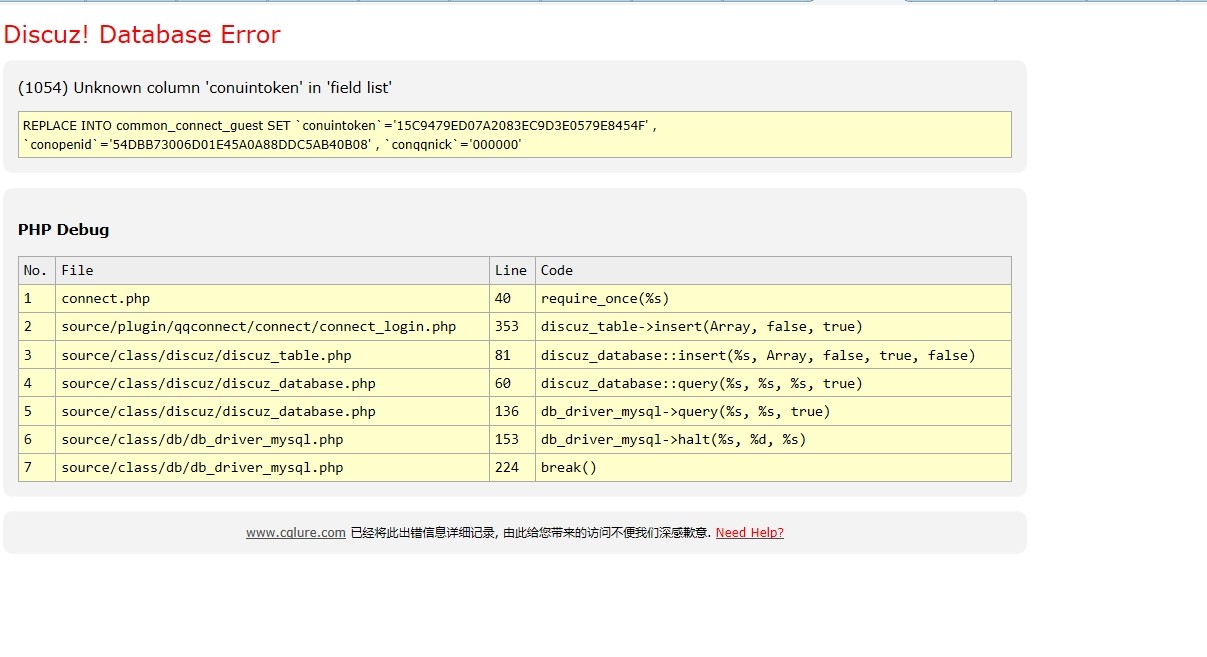Click the No. column header
Viewport: 1207px width, 657px height.
click(36, 270)
